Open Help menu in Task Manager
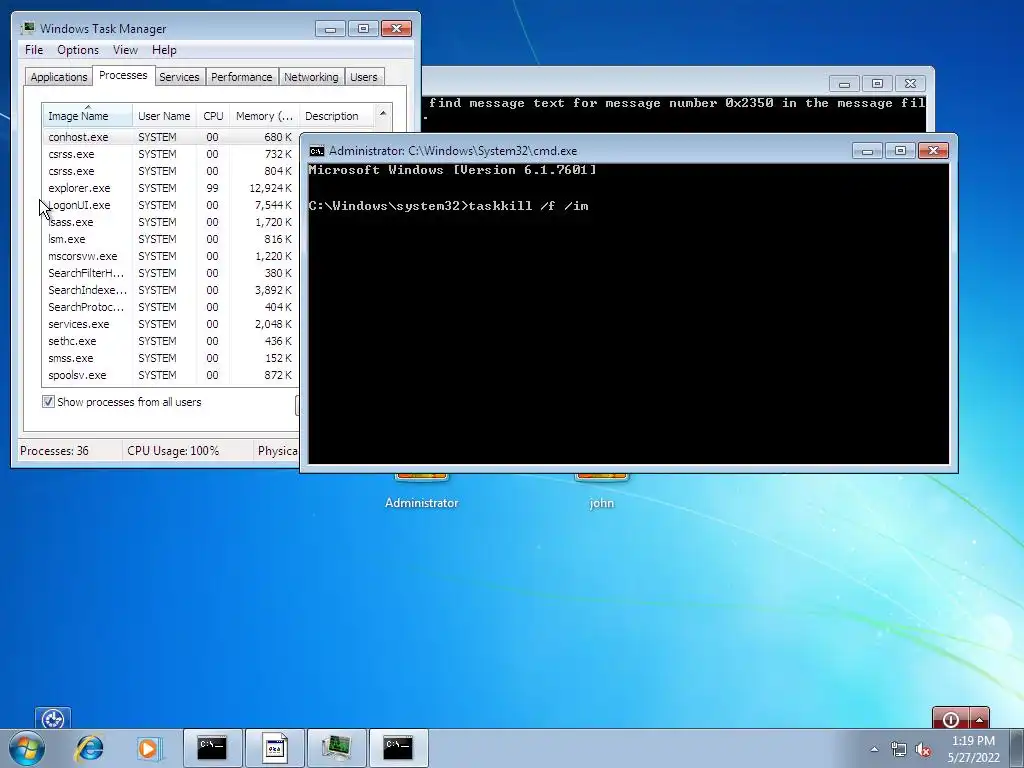The width and height of the screenshot is (1024, 768). 164,50
